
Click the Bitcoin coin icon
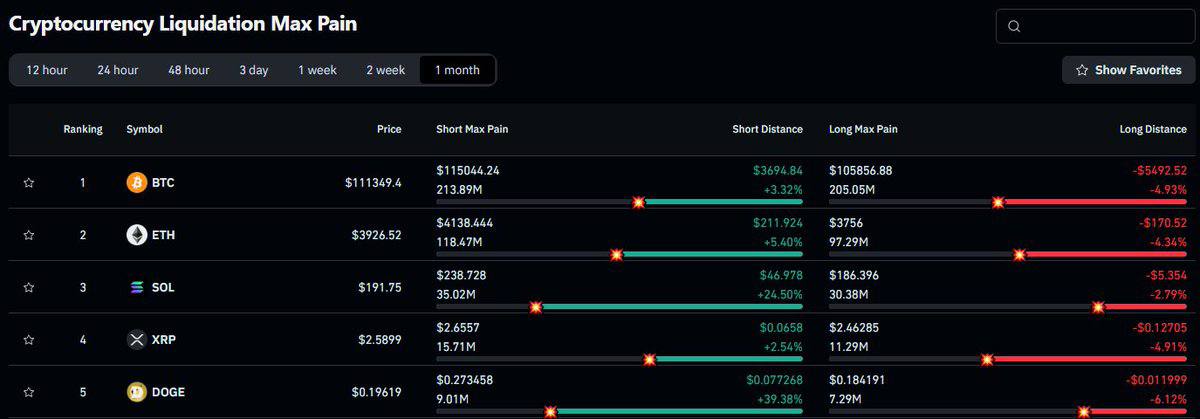[x=136, y=183]
